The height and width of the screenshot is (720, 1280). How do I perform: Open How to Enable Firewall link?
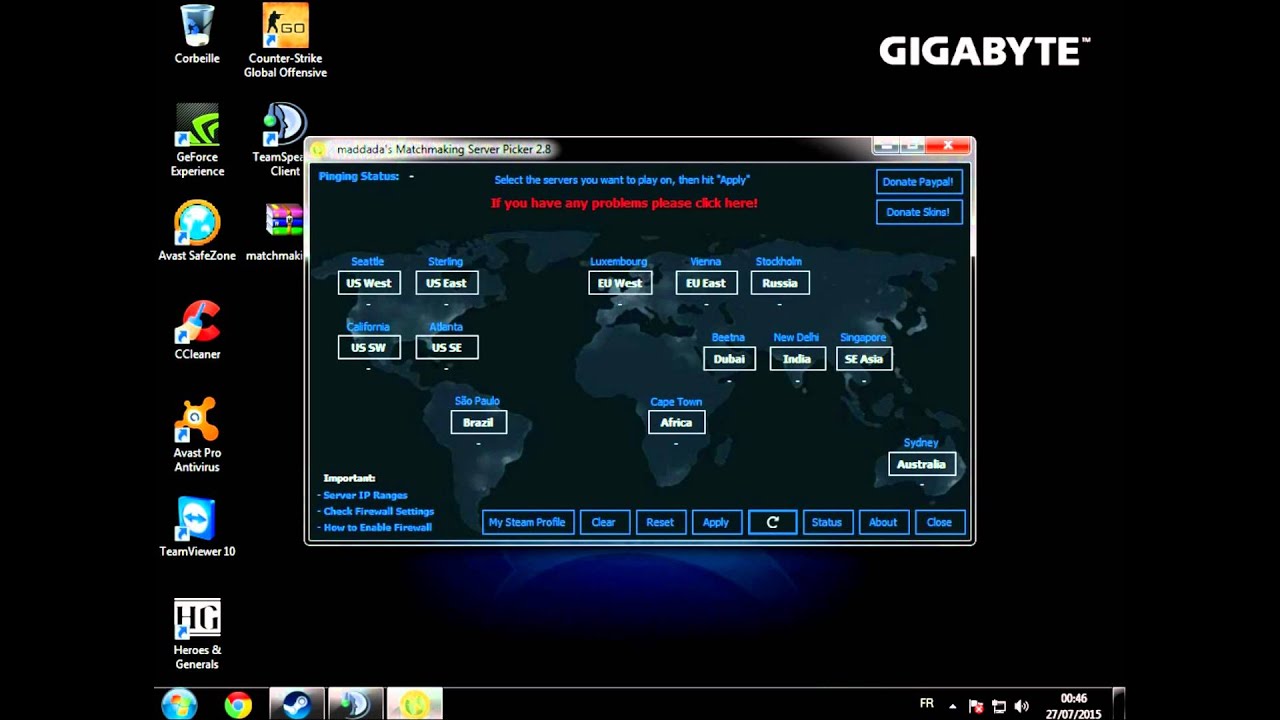[377, 527]
